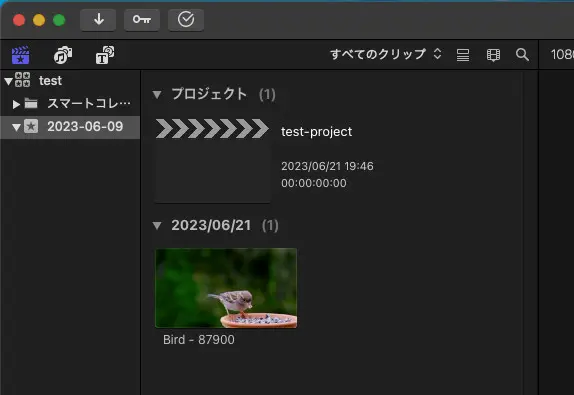Collapse the プロジェクト section
Viewport: 574px width, 395px height.
[157, 95]
